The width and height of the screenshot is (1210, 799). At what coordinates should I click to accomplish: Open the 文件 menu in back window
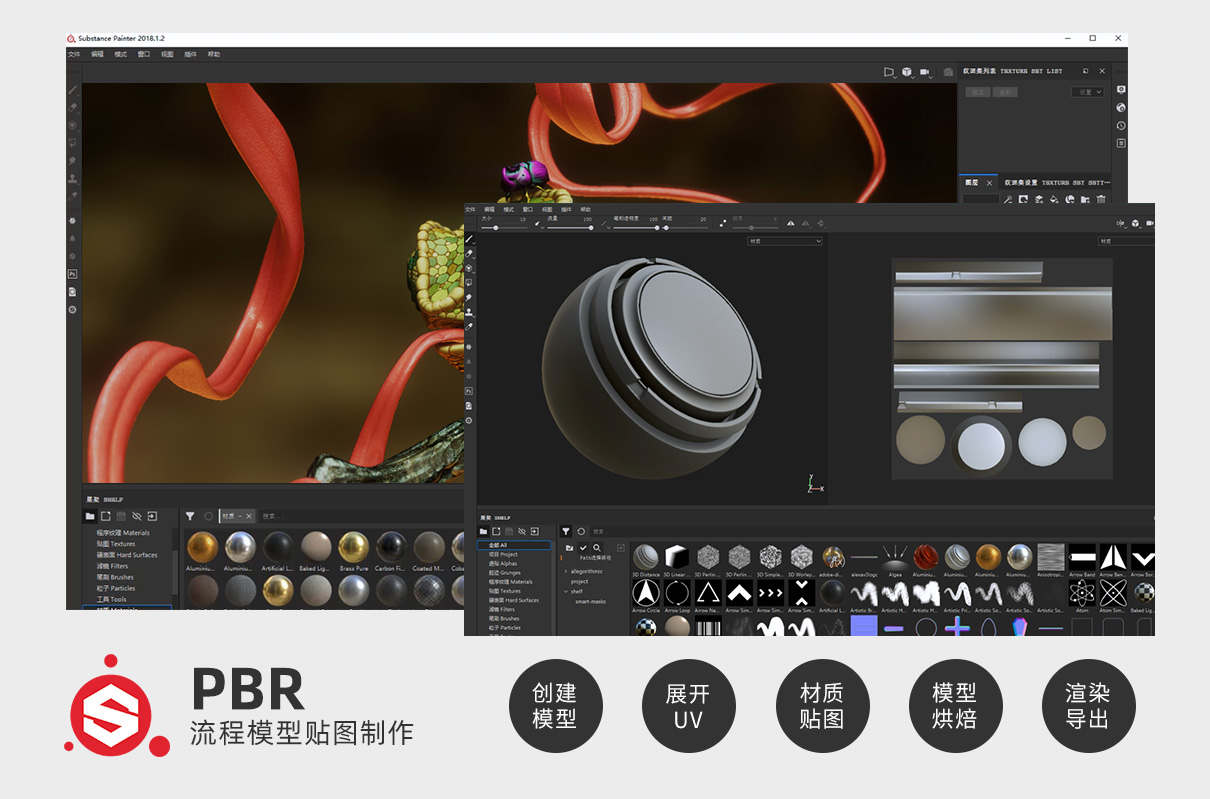pyautogui.click(x=74, y=54)
